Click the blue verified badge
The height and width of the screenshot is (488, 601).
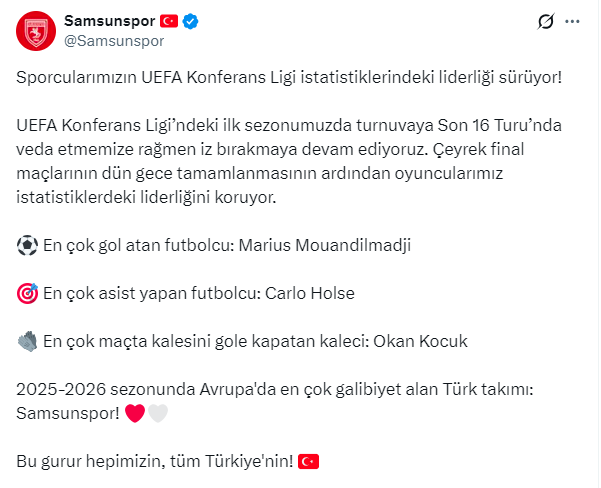(189, 21)
